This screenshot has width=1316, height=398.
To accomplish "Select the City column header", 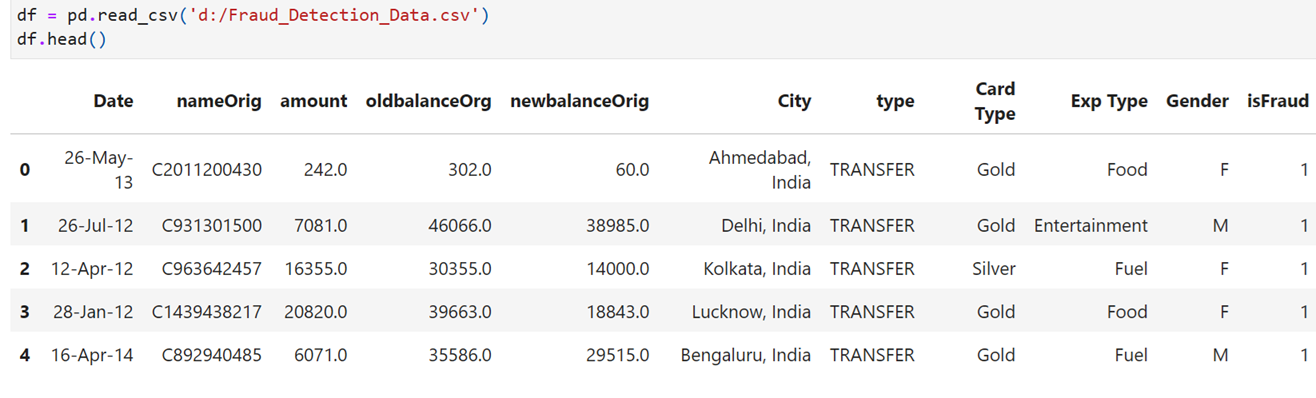I will [x=795, y=101].
